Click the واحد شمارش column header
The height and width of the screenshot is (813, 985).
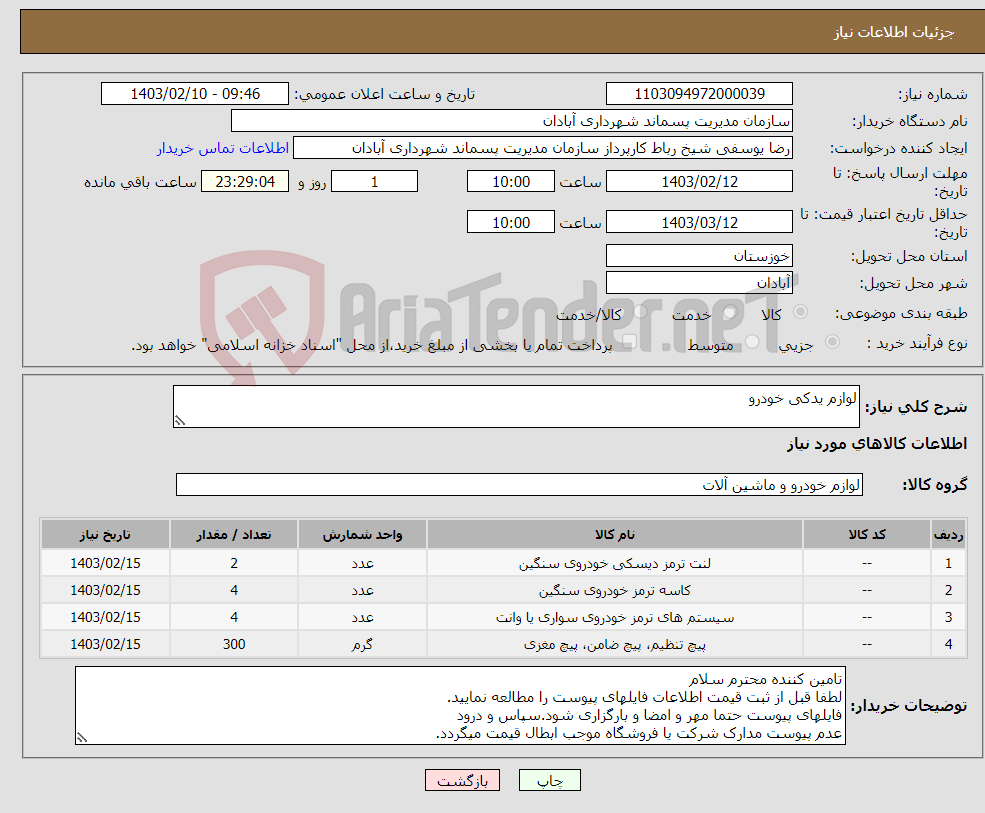pos(362,534)
